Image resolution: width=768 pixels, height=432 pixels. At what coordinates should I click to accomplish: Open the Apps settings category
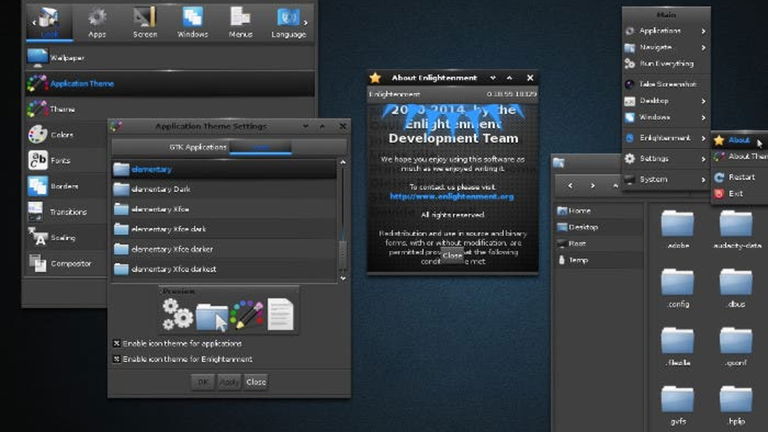tap(97, 23)
